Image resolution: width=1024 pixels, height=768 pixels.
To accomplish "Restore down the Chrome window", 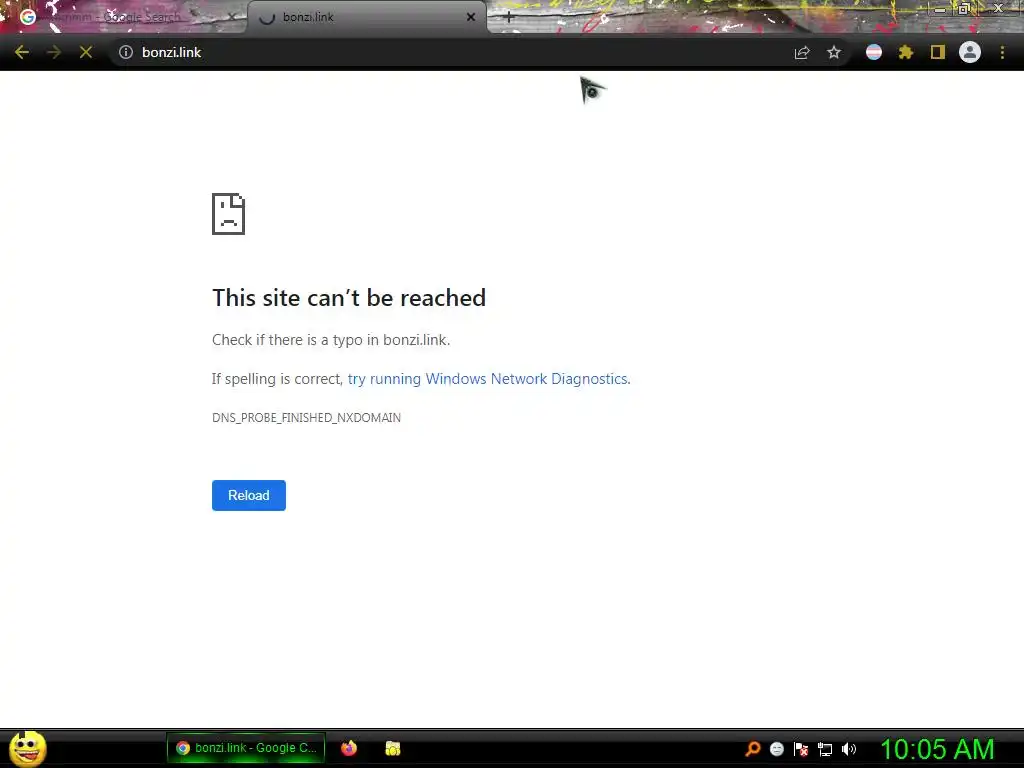I will tap(964, 8).
